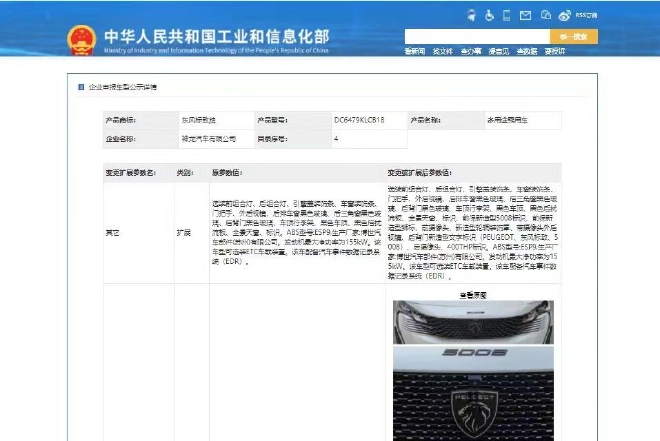Screen dimensions: 660x441
Task: Open the front grille car photo thumbnail
Action: coord(473,322)
